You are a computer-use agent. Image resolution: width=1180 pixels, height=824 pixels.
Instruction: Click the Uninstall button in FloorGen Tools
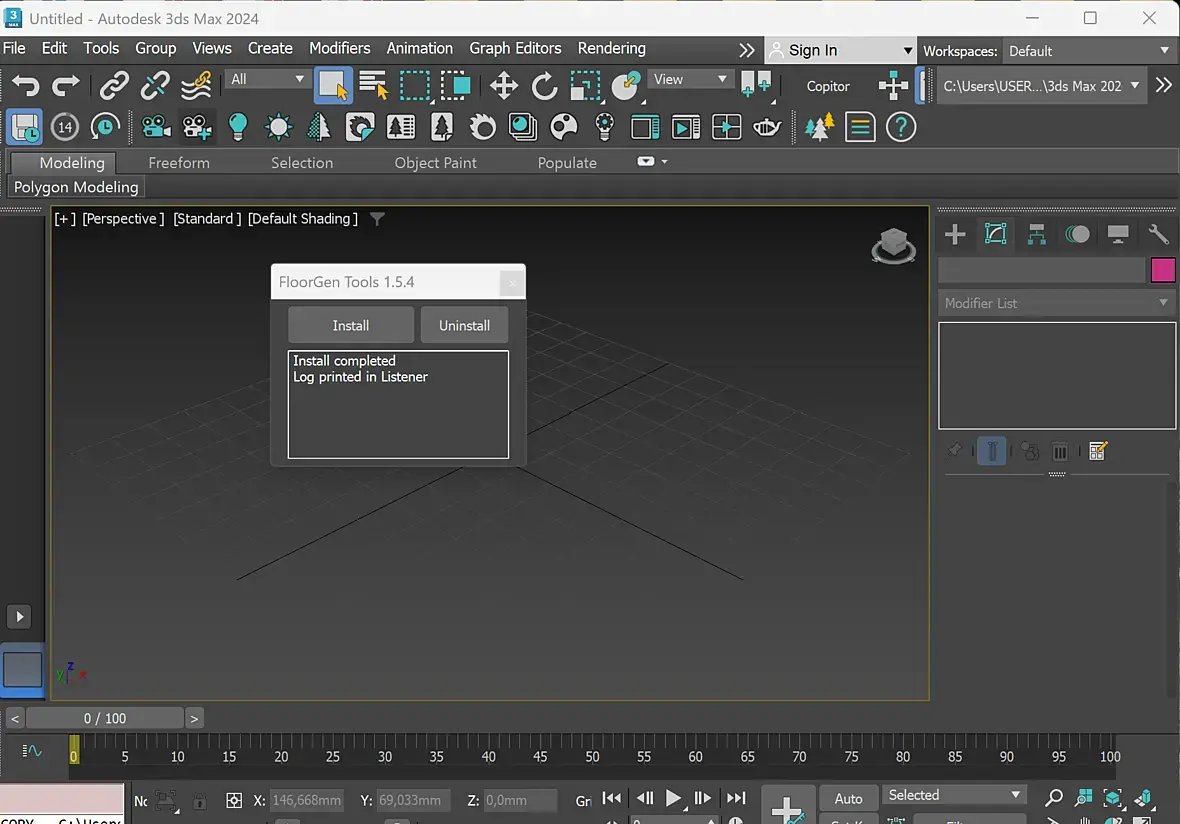pyautogui.click(x=464, y=325)
